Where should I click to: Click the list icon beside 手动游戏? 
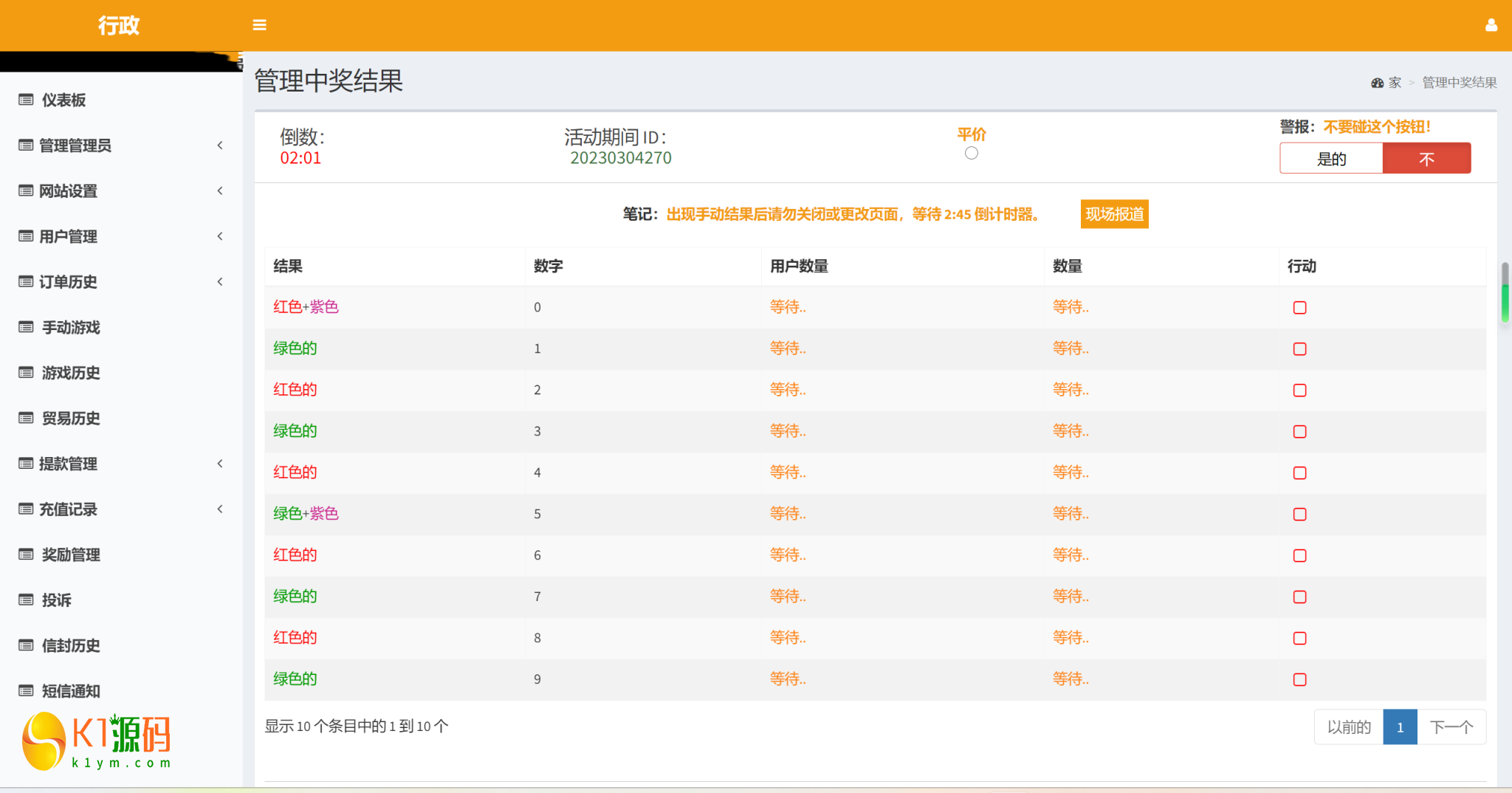tap(26, 327)
